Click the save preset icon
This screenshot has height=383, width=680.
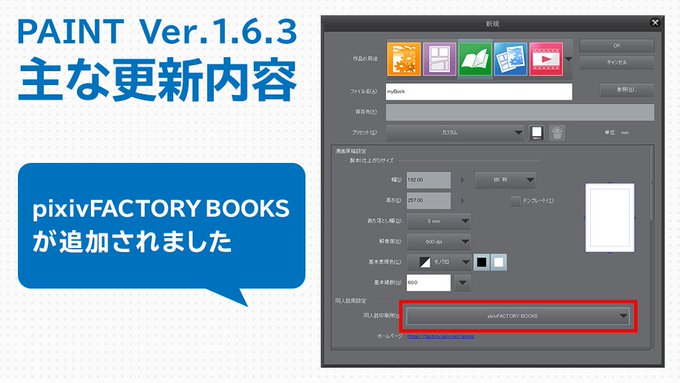(536, 133)
